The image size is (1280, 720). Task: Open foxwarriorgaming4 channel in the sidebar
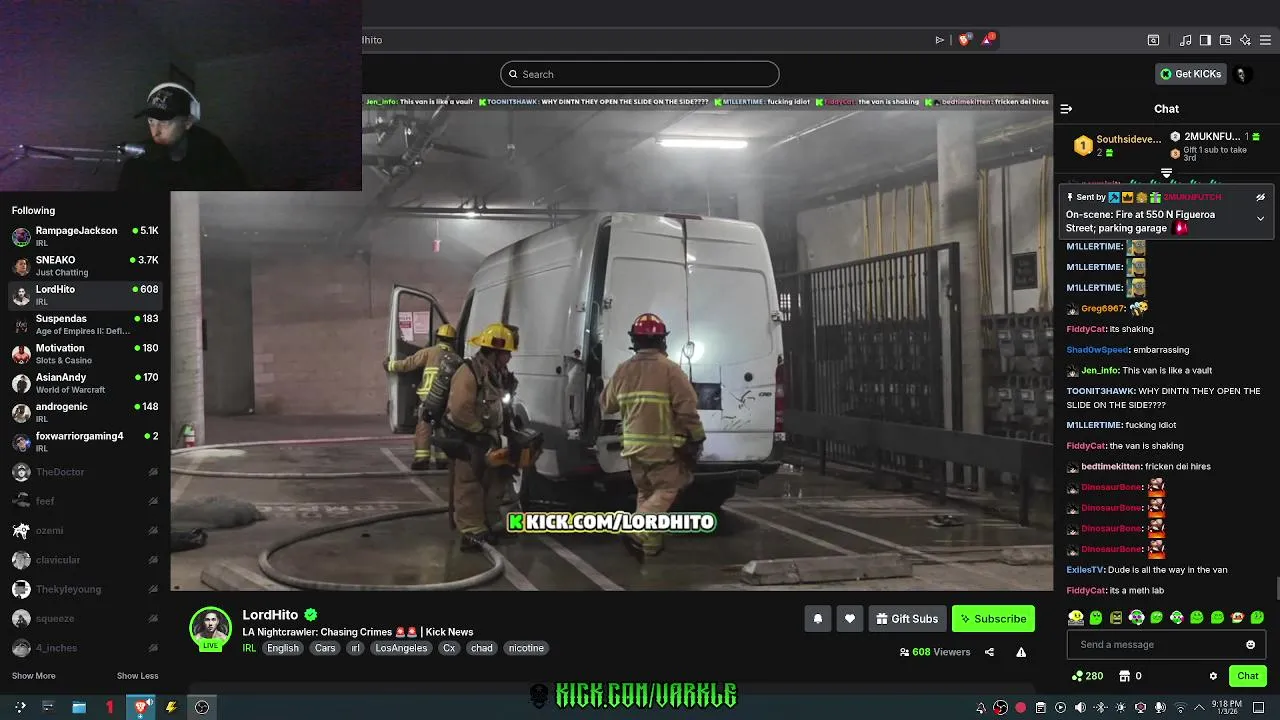pyautogui.click(x=85, y=442)
